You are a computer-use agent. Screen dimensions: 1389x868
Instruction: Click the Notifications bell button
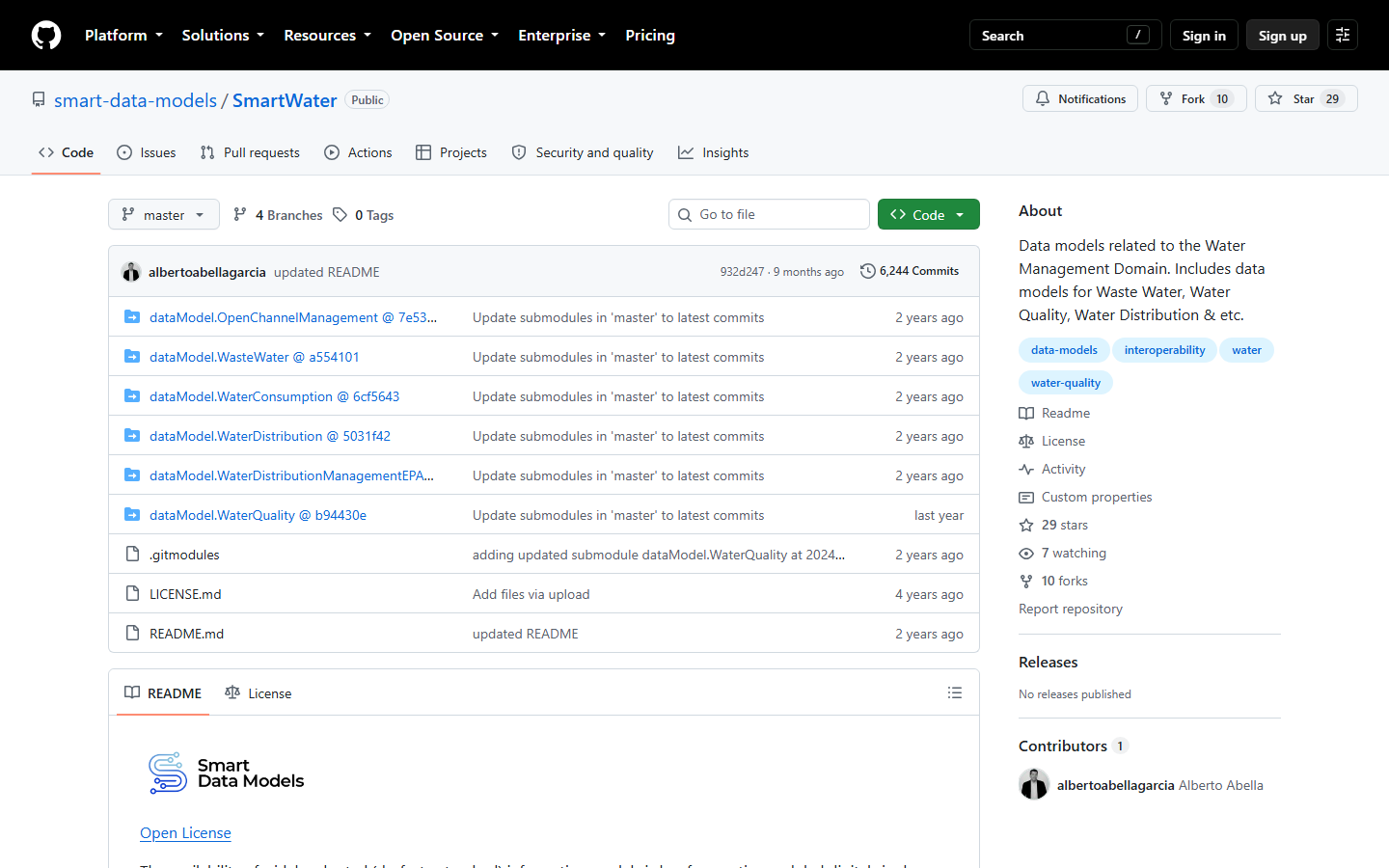pos(1080,98)
